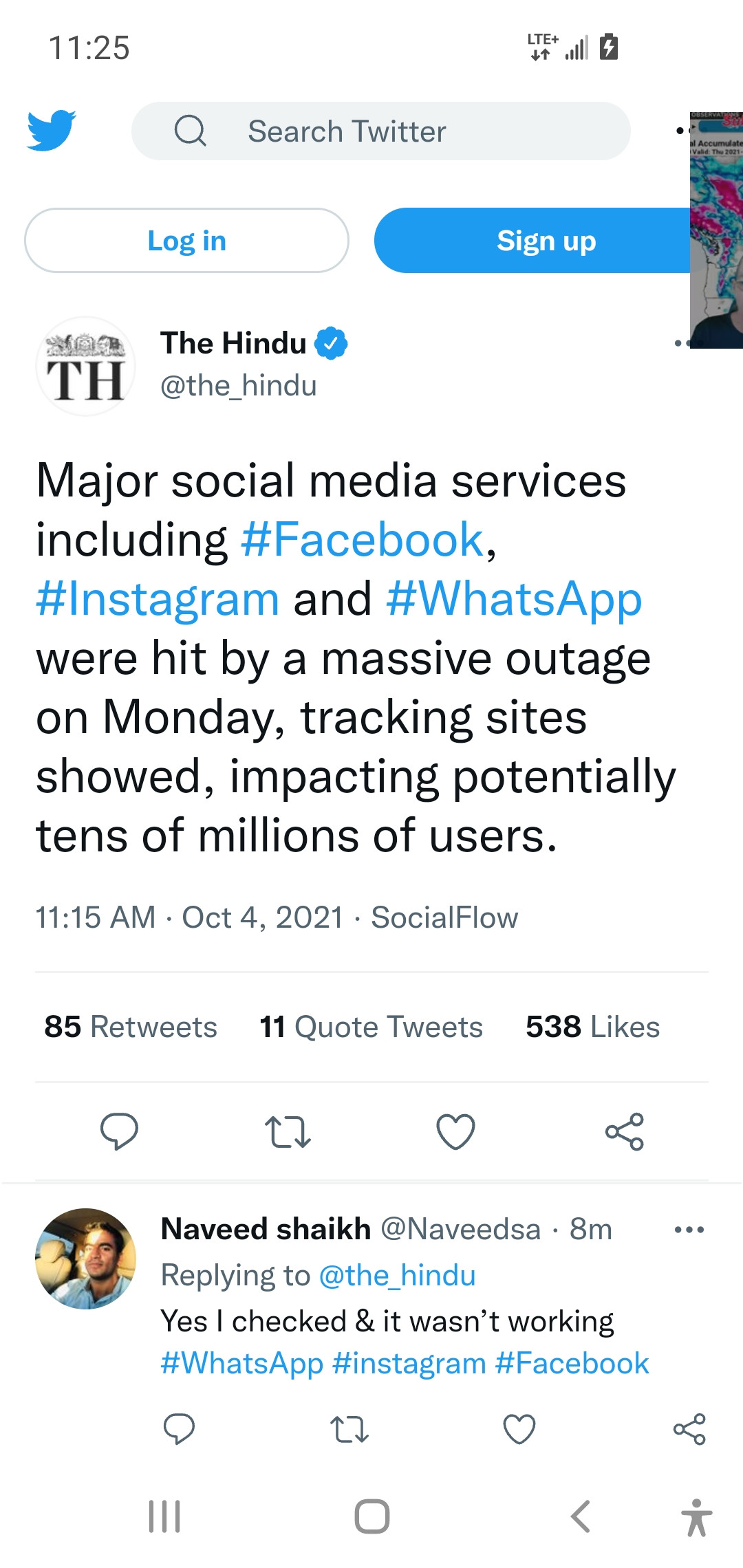Retweet Naveed shaikh's reply
This screenshot has height=1568, width=743.
coord(349,1429)
